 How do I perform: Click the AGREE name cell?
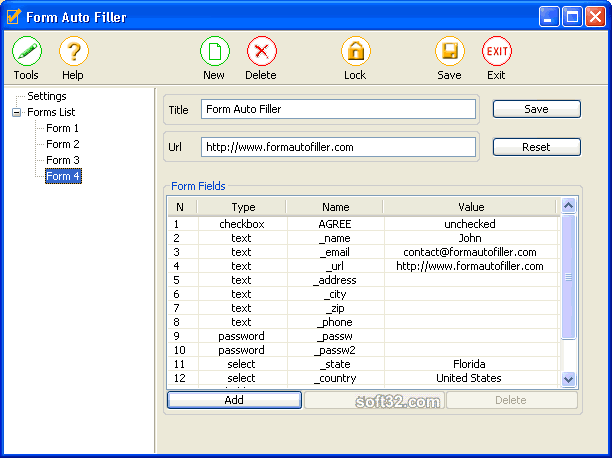335,224
